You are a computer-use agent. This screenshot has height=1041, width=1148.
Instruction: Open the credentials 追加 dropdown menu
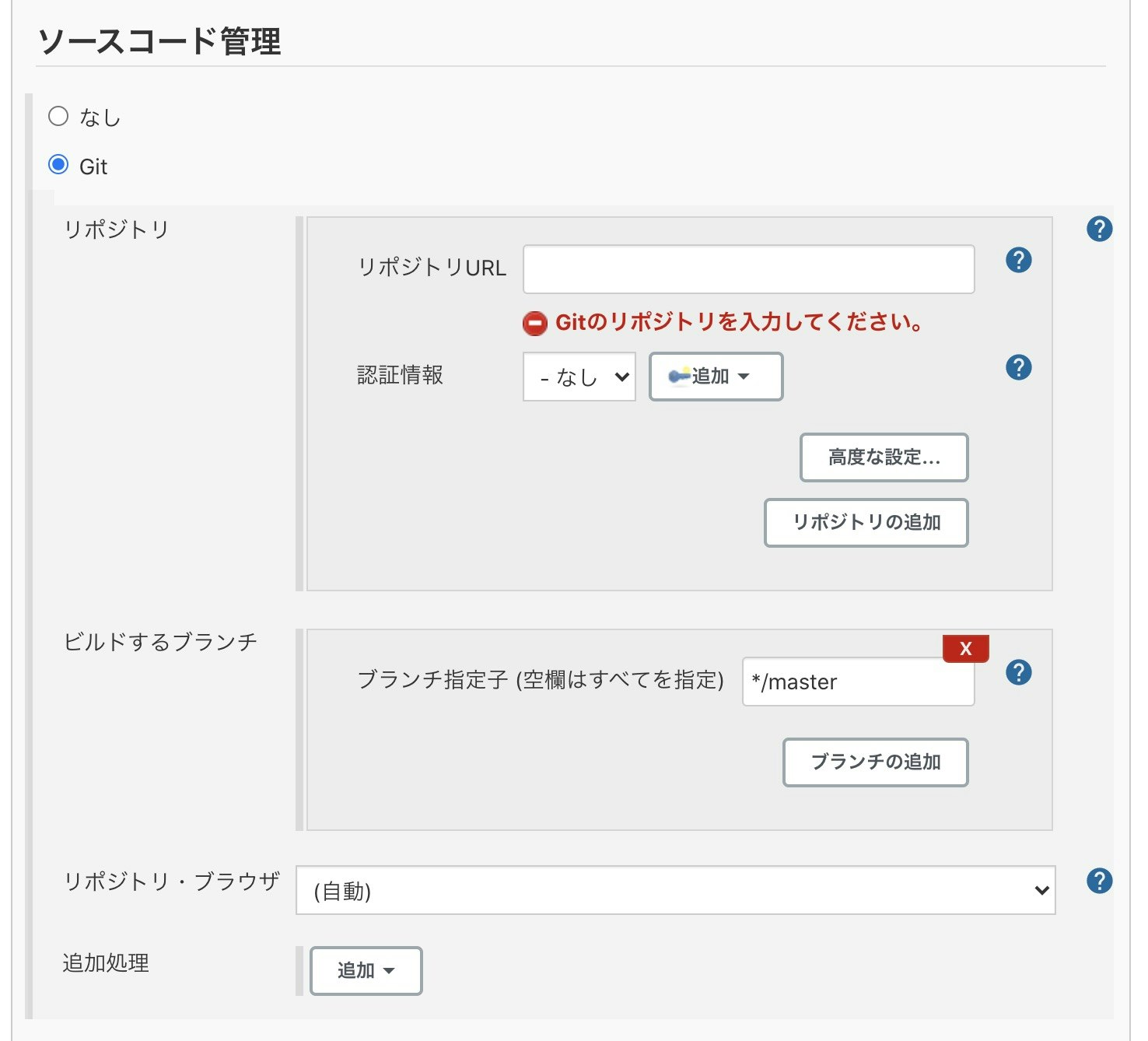click(x=714, y=377)
